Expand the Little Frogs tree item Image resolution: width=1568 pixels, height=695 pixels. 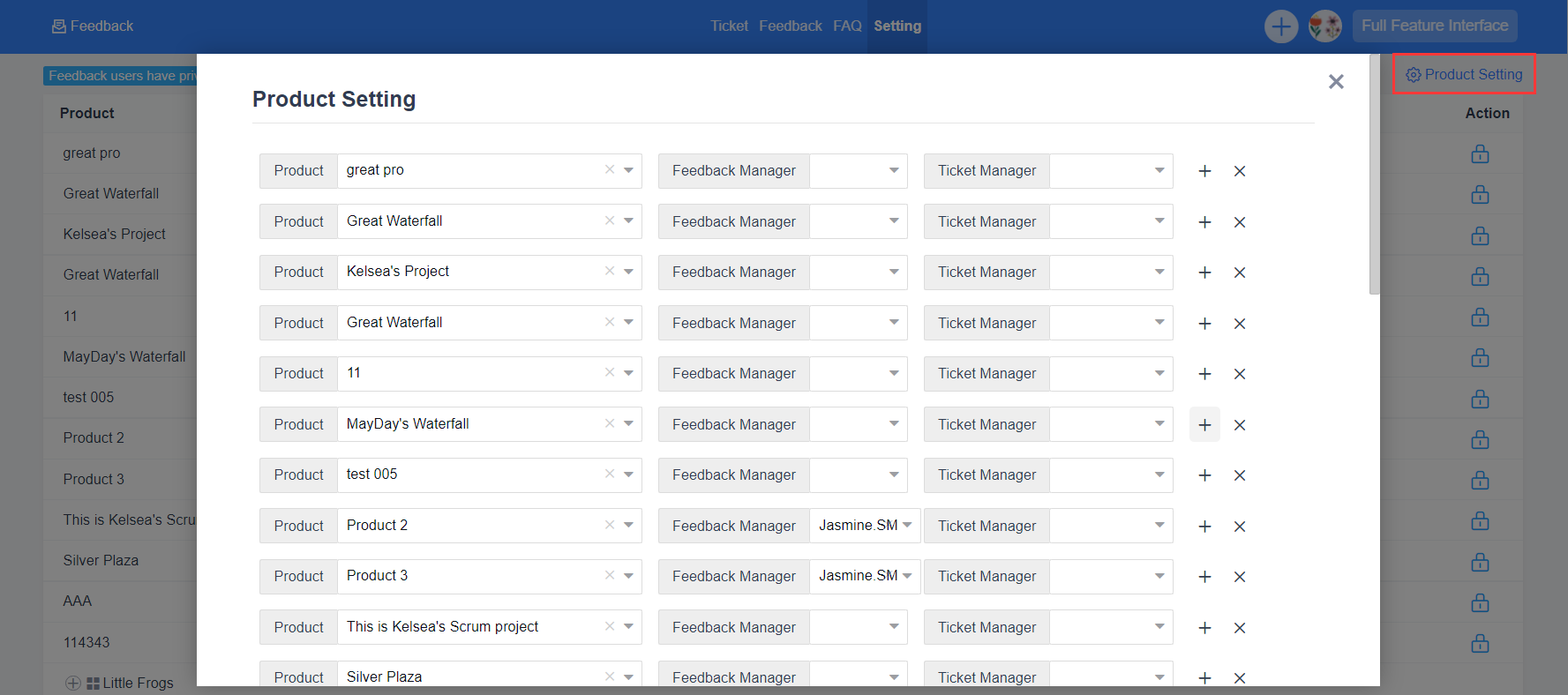click(x=73, y=683)
